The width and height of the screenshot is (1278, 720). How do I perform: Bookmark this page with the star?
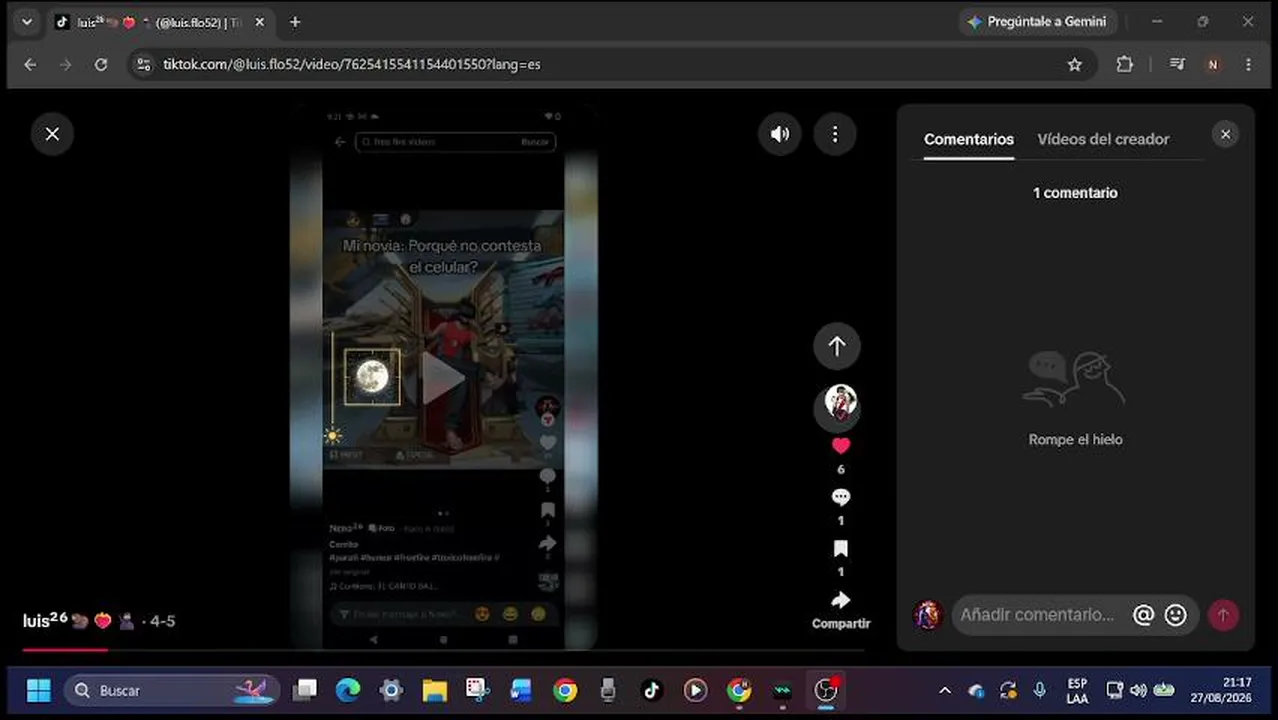(x=1075, y=64)
